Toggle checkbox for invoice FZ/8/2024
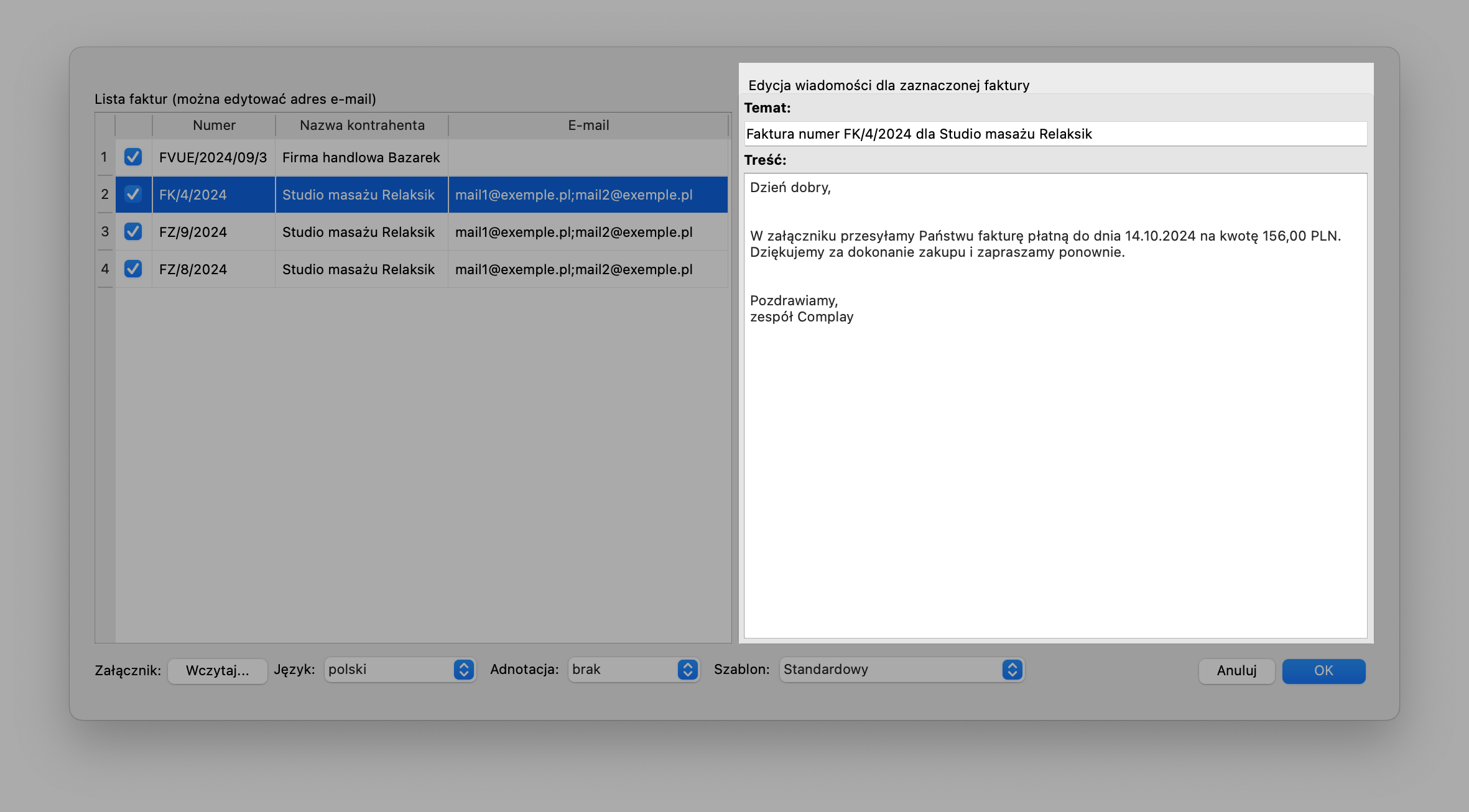 132,269
